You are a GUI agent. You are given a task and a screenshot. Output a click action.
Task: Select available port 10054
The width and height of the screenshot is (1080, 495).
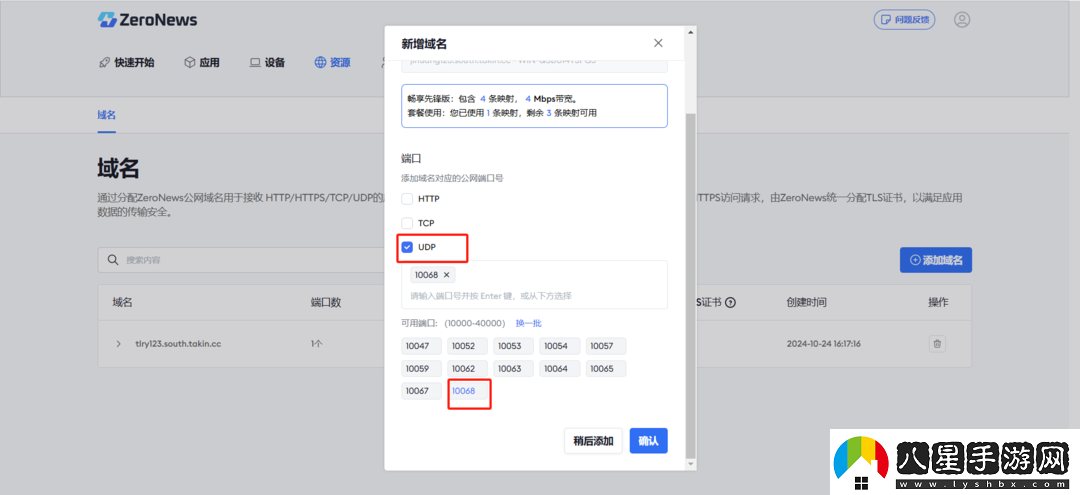coord(559,346)
